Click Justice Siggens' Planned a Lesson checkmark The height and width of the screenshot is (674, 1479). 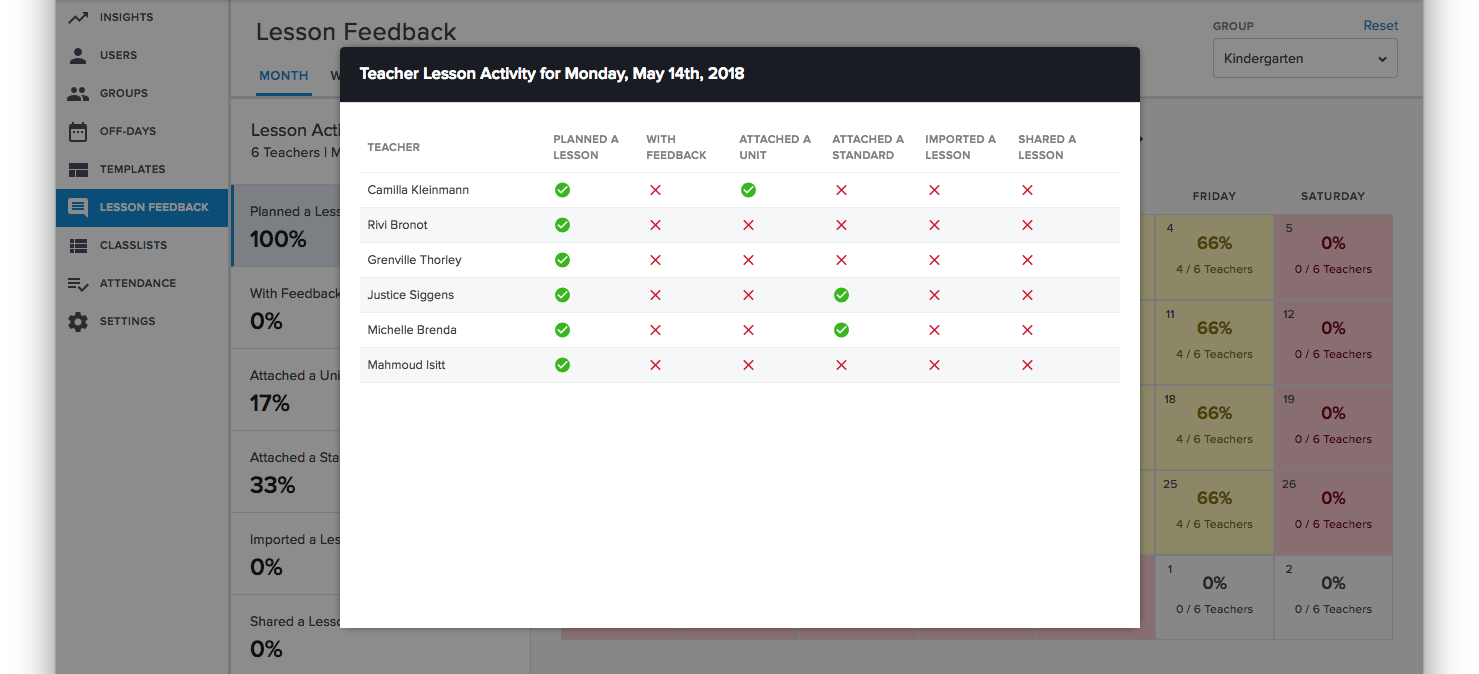(x=562, y=295)
